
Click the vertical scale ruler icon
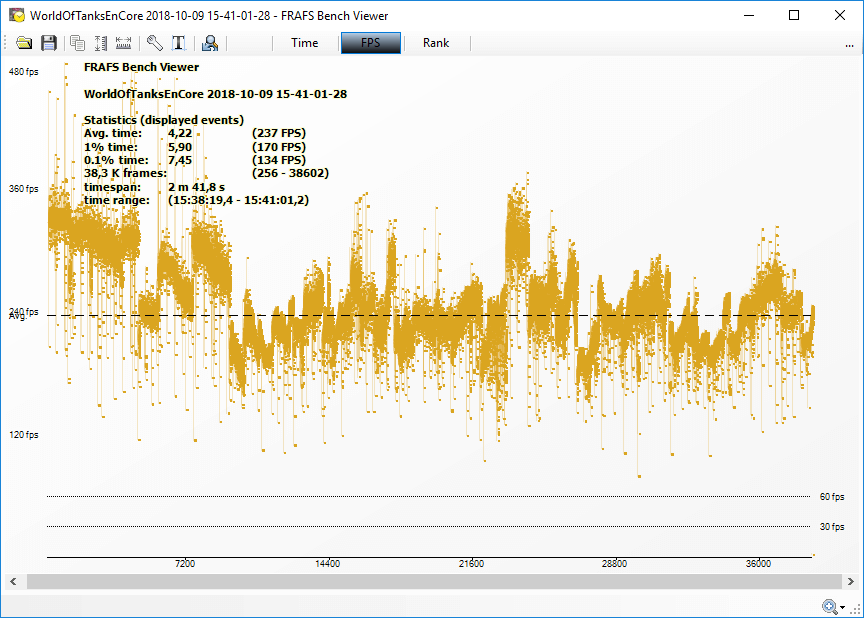100,43
